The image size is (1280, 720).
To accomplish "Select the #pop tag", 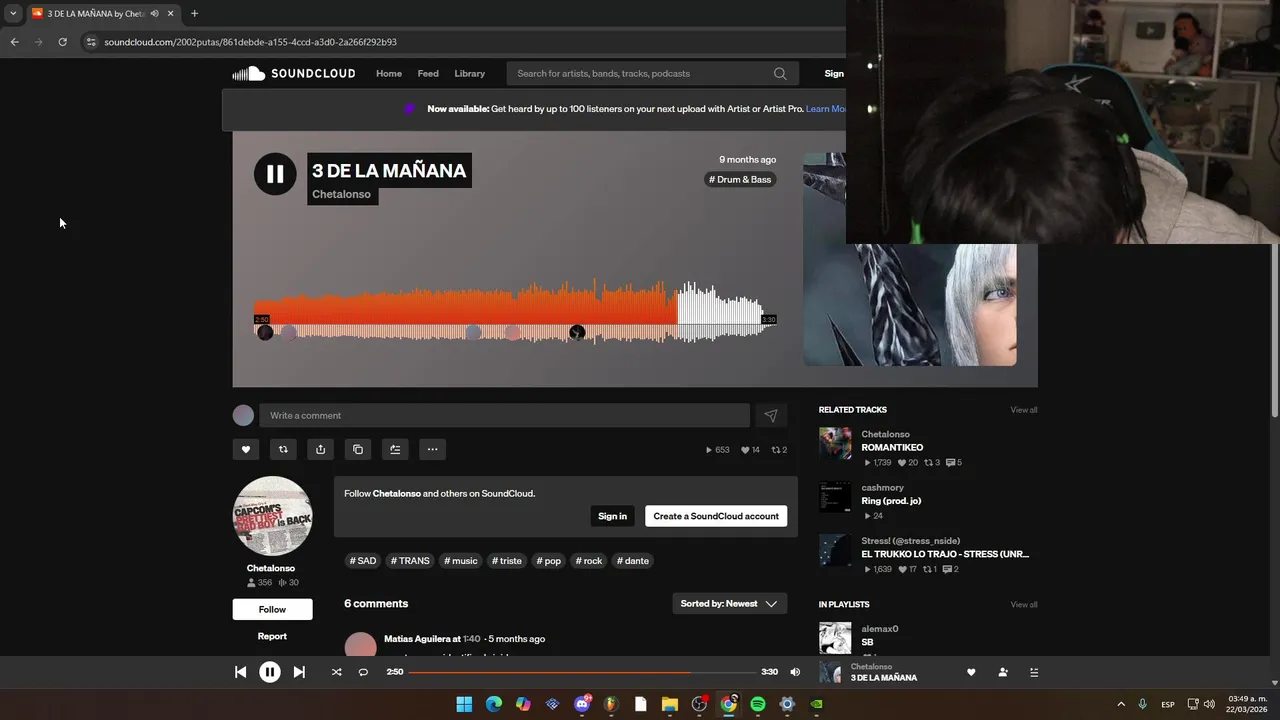I will point(549,561).
